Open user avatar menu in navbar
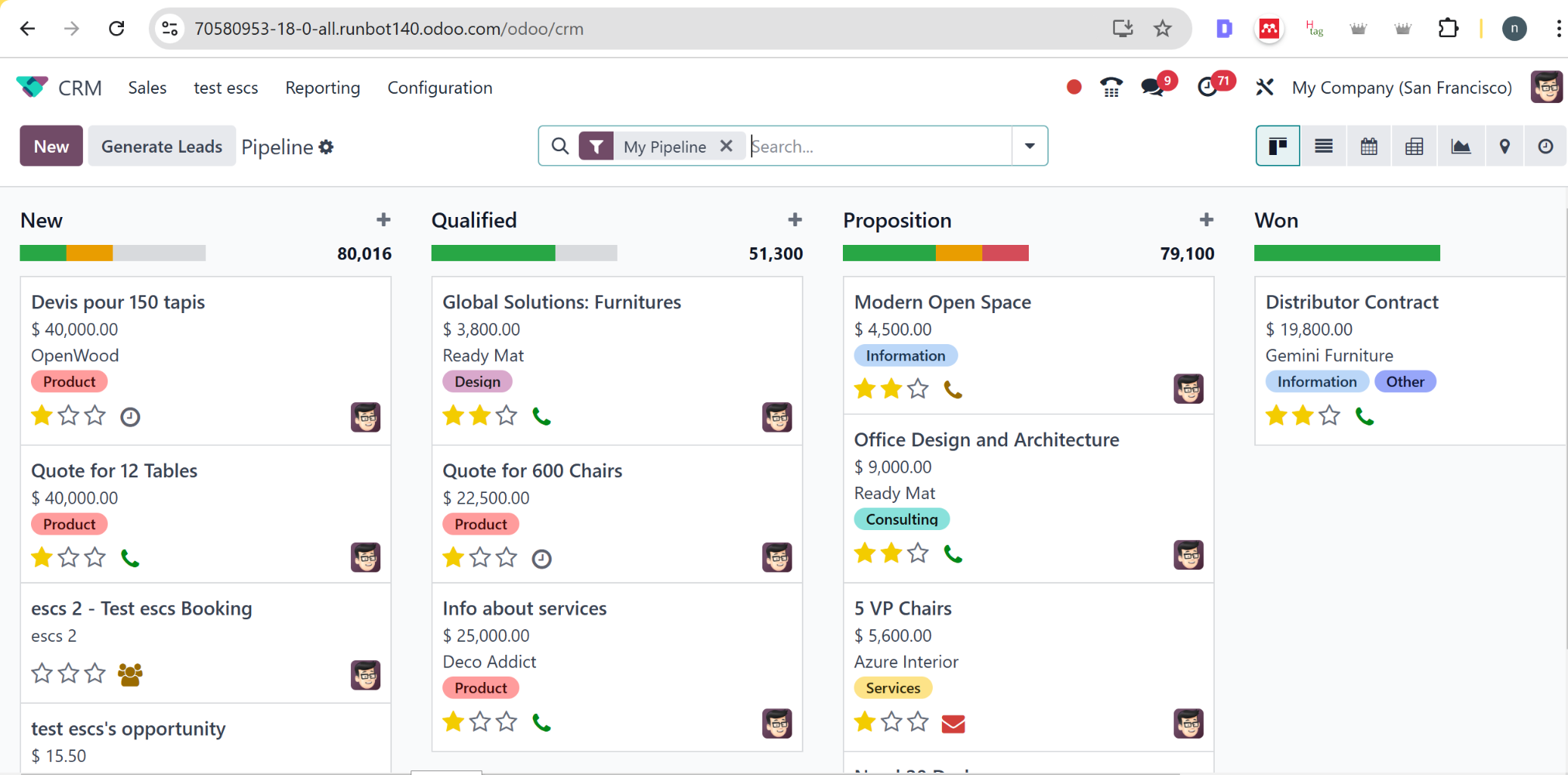The image size is (1568, 775). (1546, 87)
